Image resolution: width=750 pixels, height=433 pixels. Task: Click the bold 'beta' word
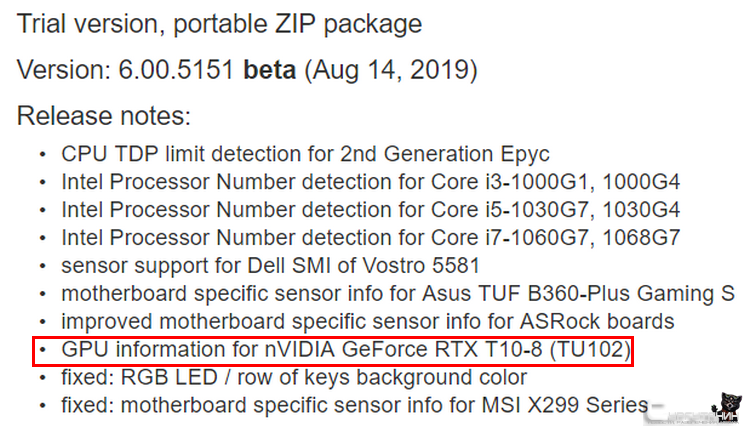270,70
